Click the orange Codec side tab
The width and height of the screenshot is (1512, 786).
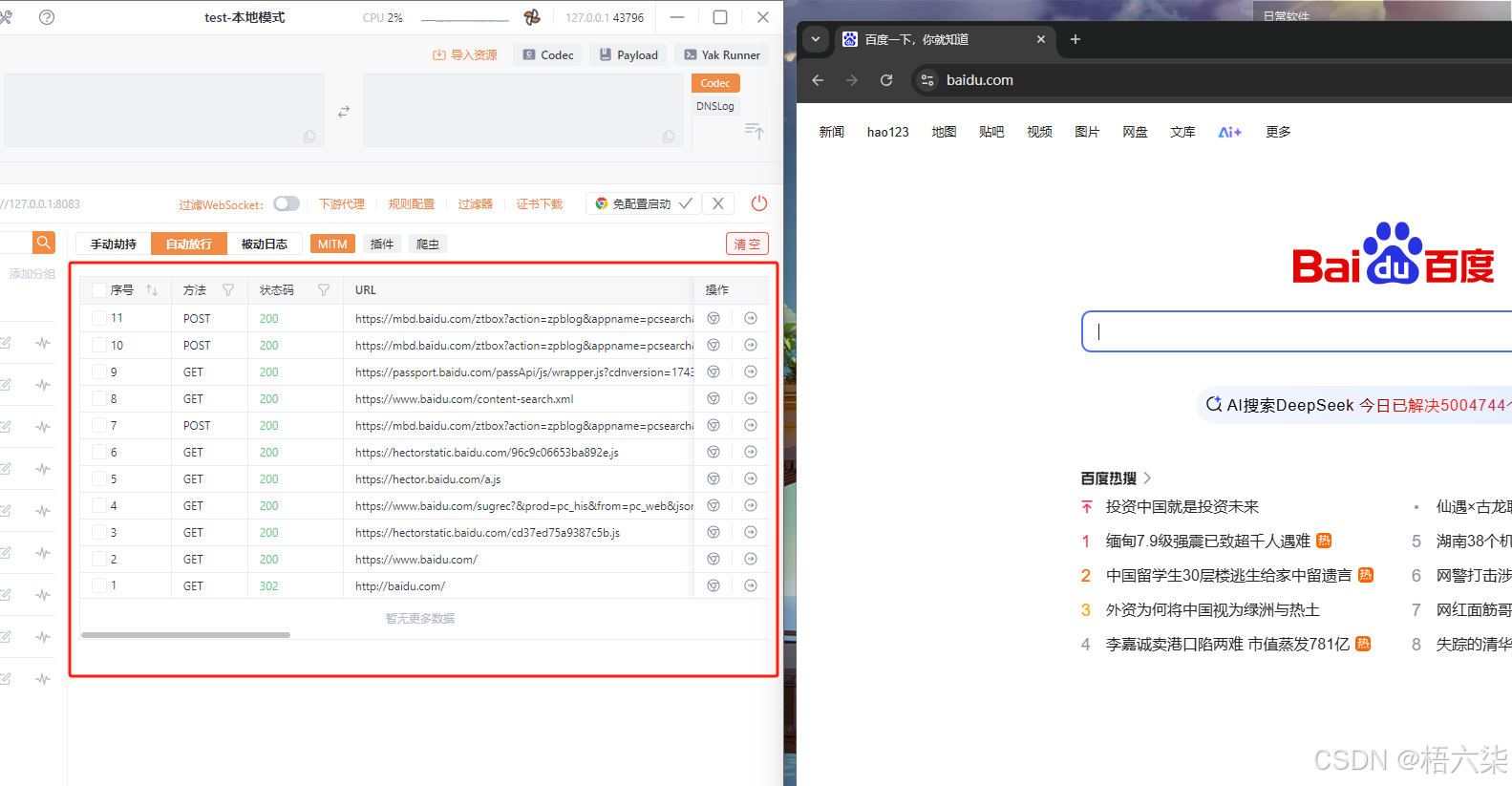point(715,83)
